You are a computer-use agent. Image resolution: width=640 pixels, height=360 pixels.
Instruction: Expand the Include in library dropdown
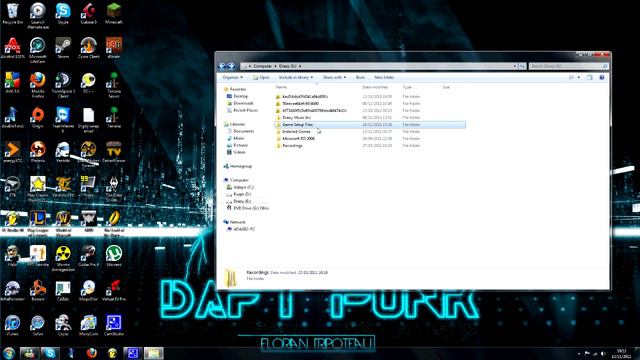[296, 77]
